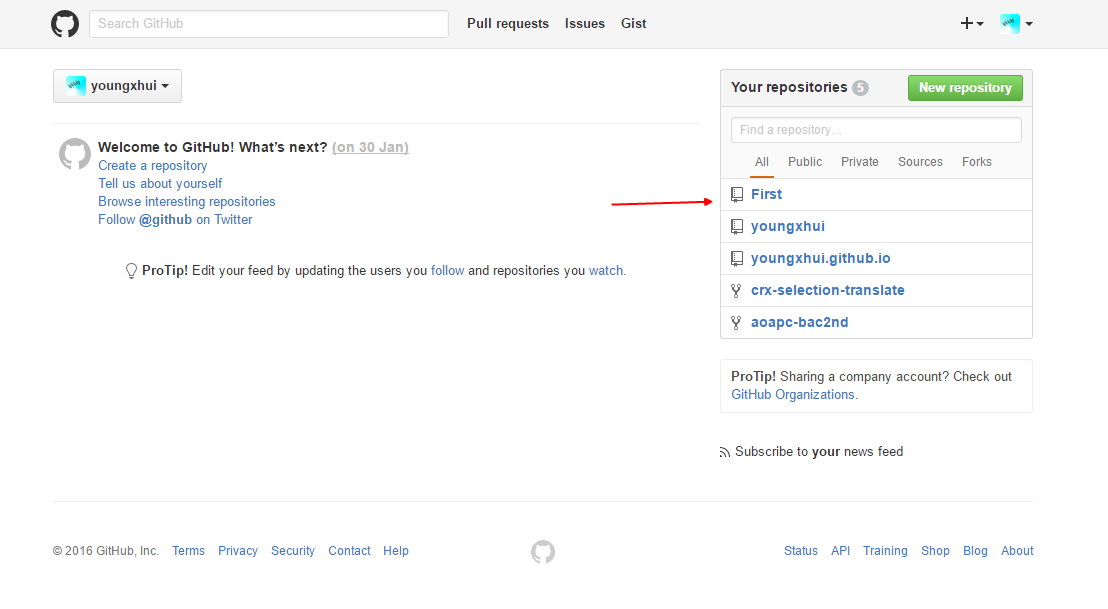Open Gist in the header
The width and height of the screenshot is (1108, 609).
coord(633,23)
